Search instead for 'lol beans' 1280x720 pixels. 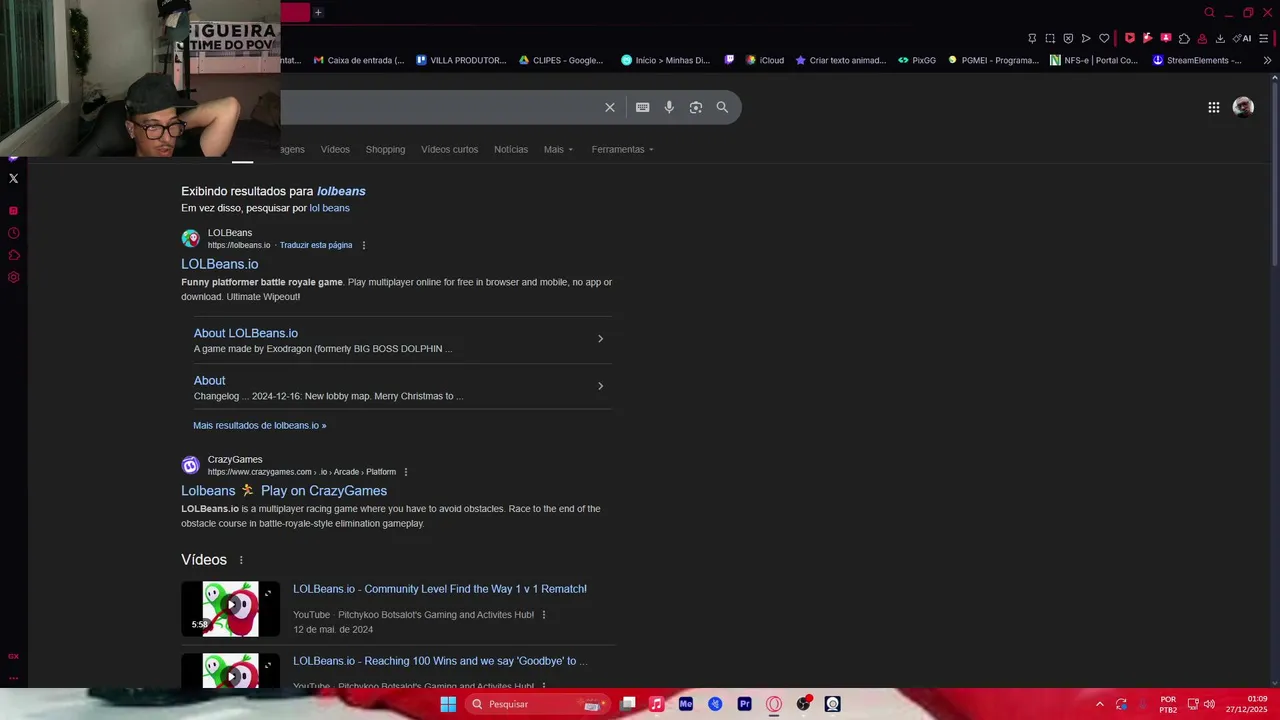click(x=329, y=208)
